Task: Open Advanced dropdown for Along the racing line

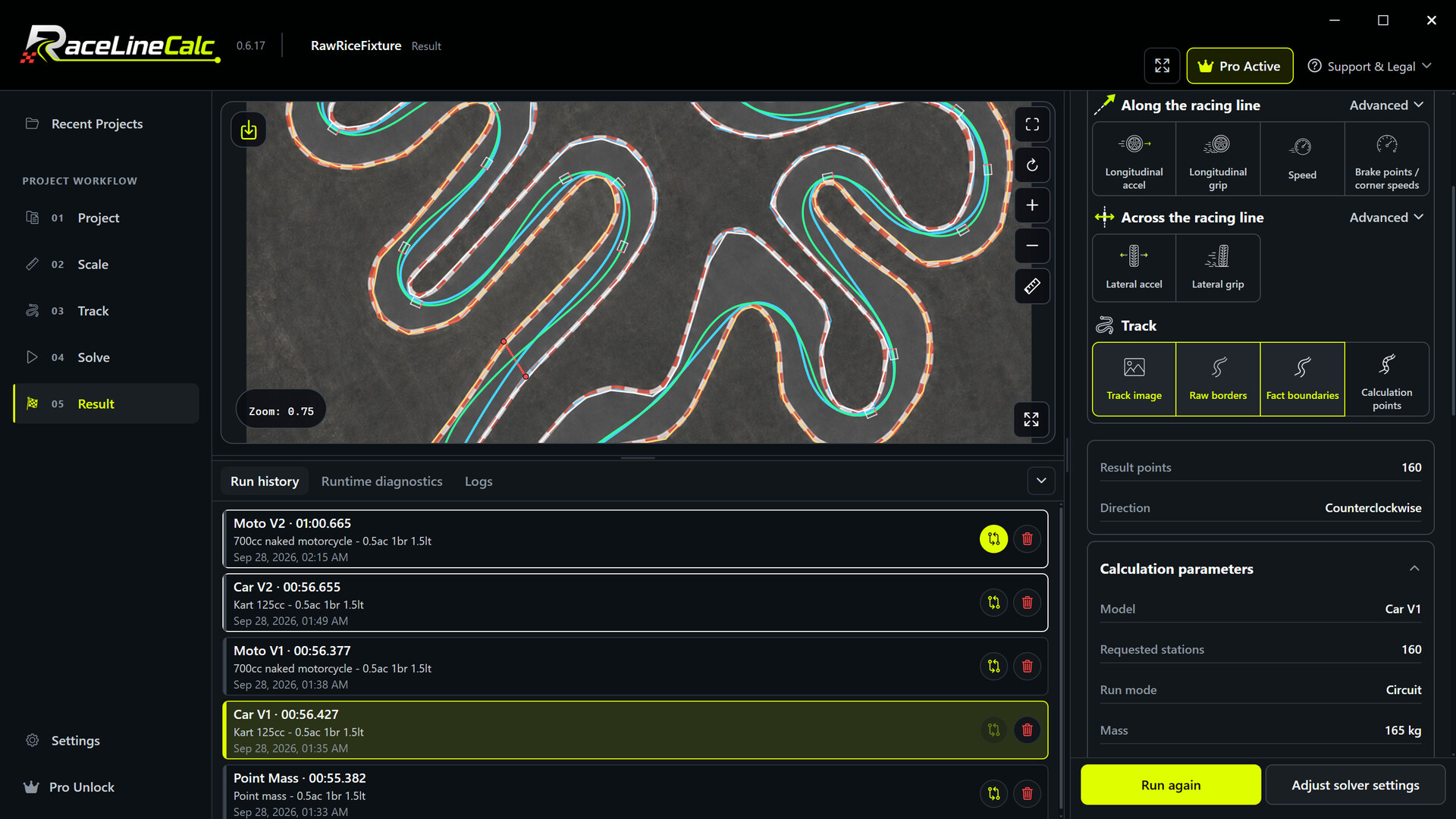Action: coord(1386,105)
